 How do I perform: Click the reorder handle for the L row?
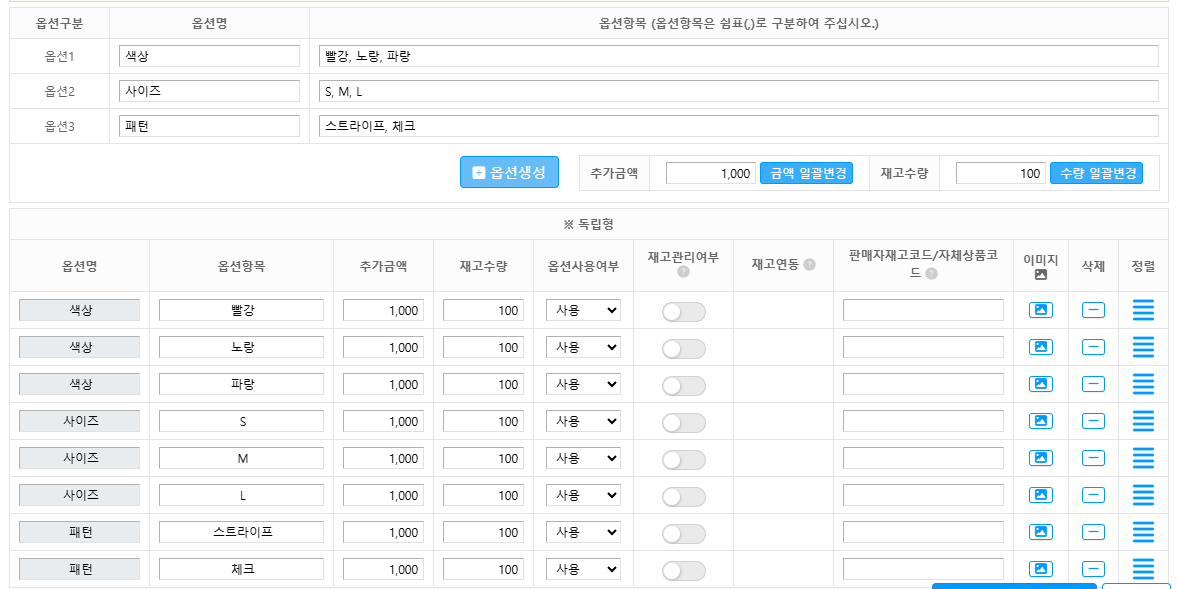[x=1143, y=496]
